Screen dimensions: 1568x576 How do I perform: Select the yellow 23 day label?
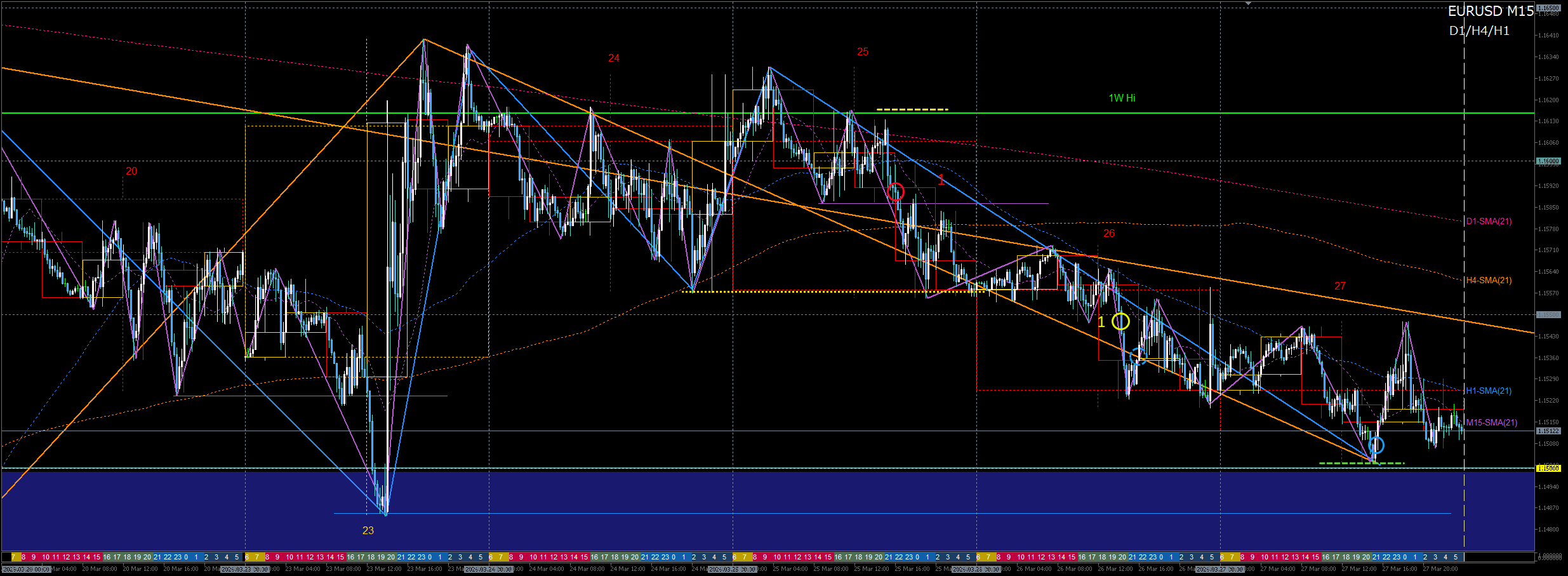click(x=368, y=530)
